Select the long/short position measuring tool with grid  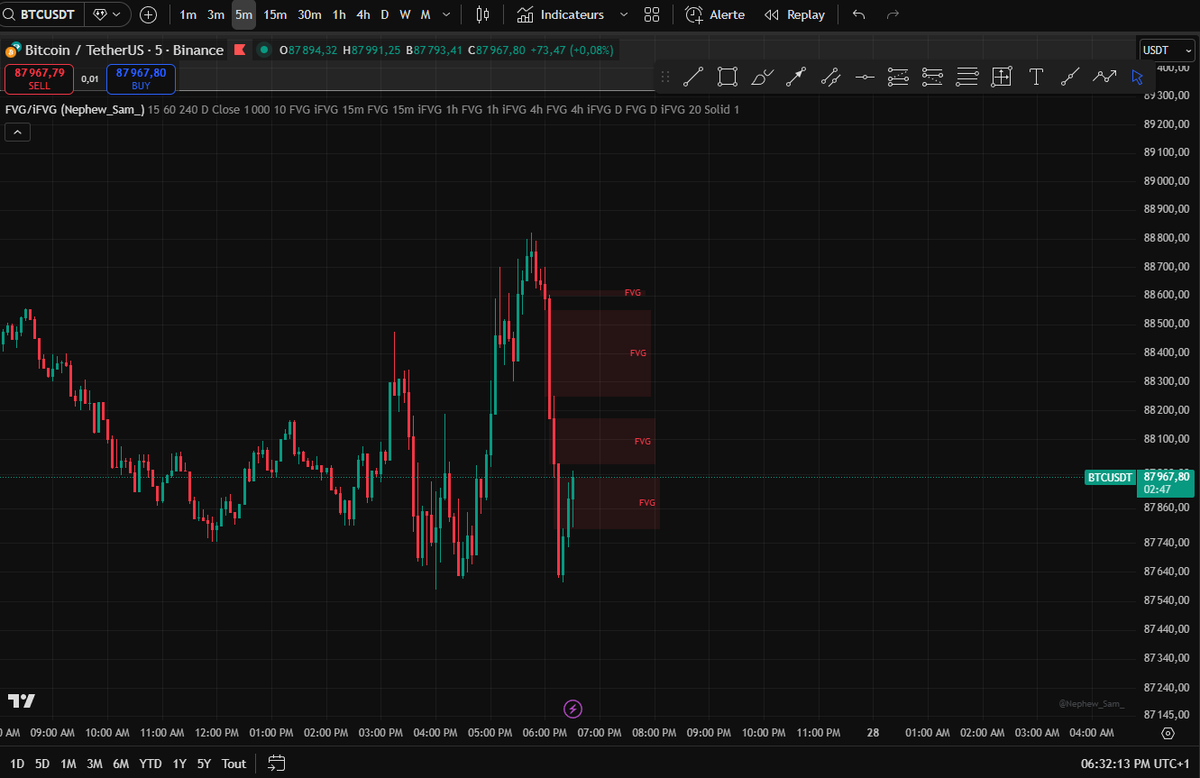1001,76
